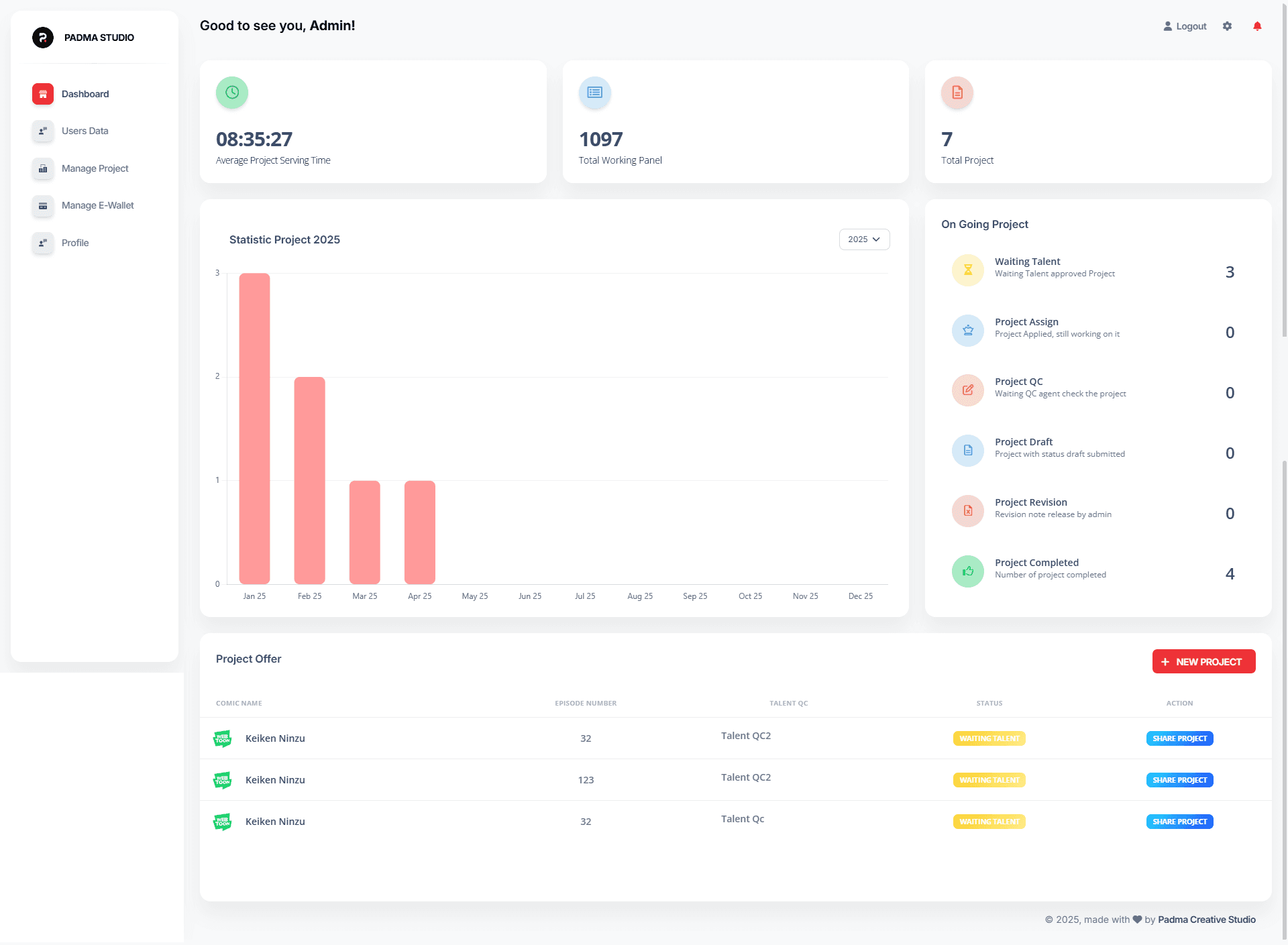The width and height of the screenshot is (1288, 945).
Task: Click the Waiting Talent hourglass icon
Action: pyautogui.click(x=967, y=270)
